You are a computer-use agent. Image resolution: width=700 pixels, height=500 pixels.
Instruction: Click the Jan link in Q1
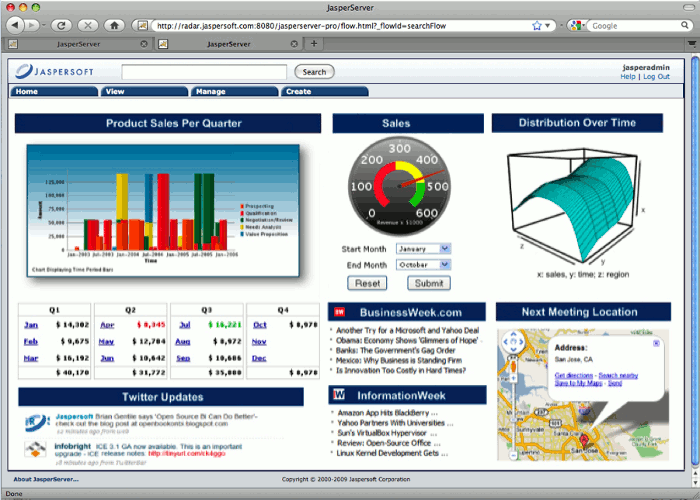[31, 325]
